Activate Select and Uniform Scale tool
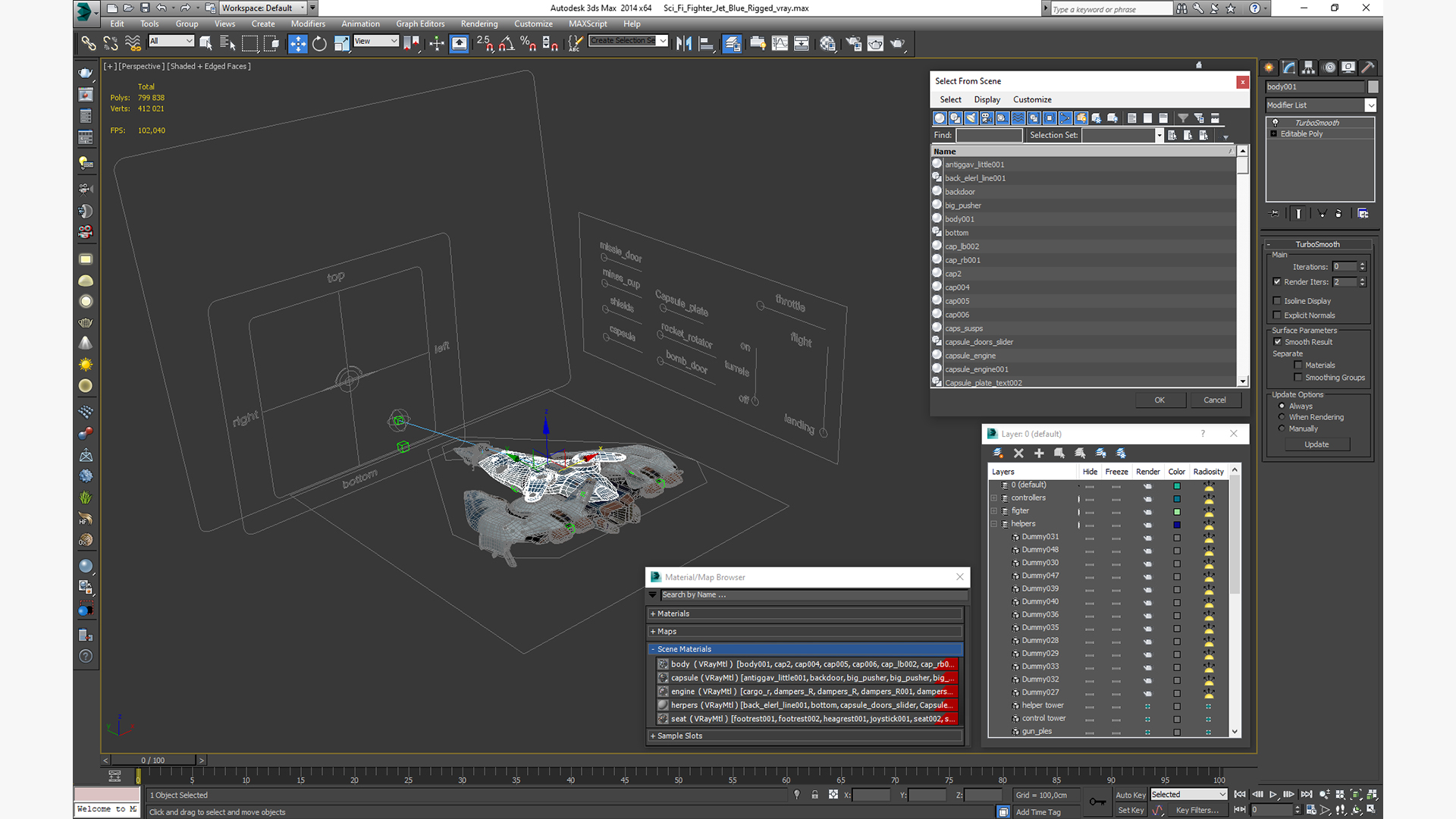 (x=341, y=43)
